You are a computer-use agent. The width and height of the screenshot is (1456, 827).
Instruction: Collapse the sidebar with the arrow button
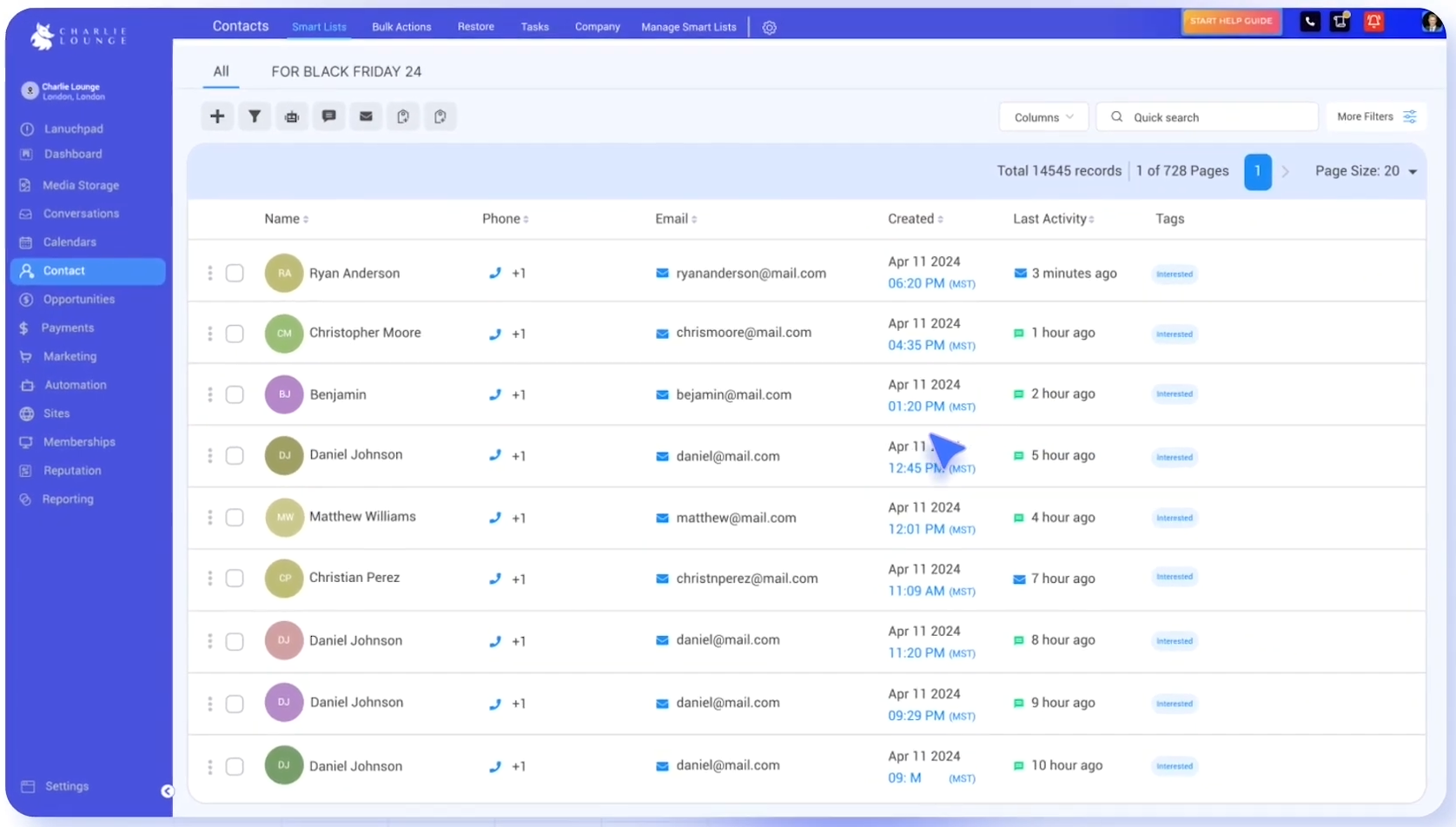click(x=167, y=791)
